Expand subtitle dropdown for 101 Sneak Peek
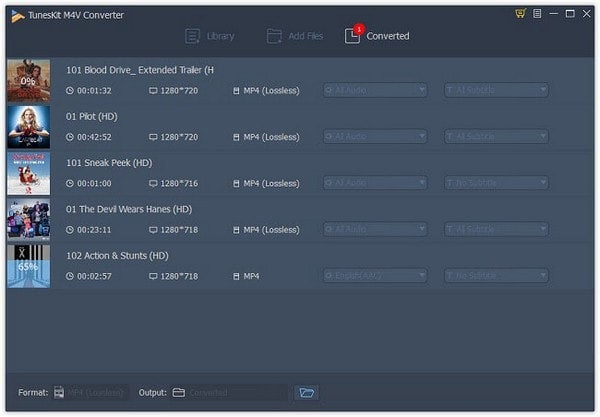This screenshot has width=600, height=417. [496, 183]
